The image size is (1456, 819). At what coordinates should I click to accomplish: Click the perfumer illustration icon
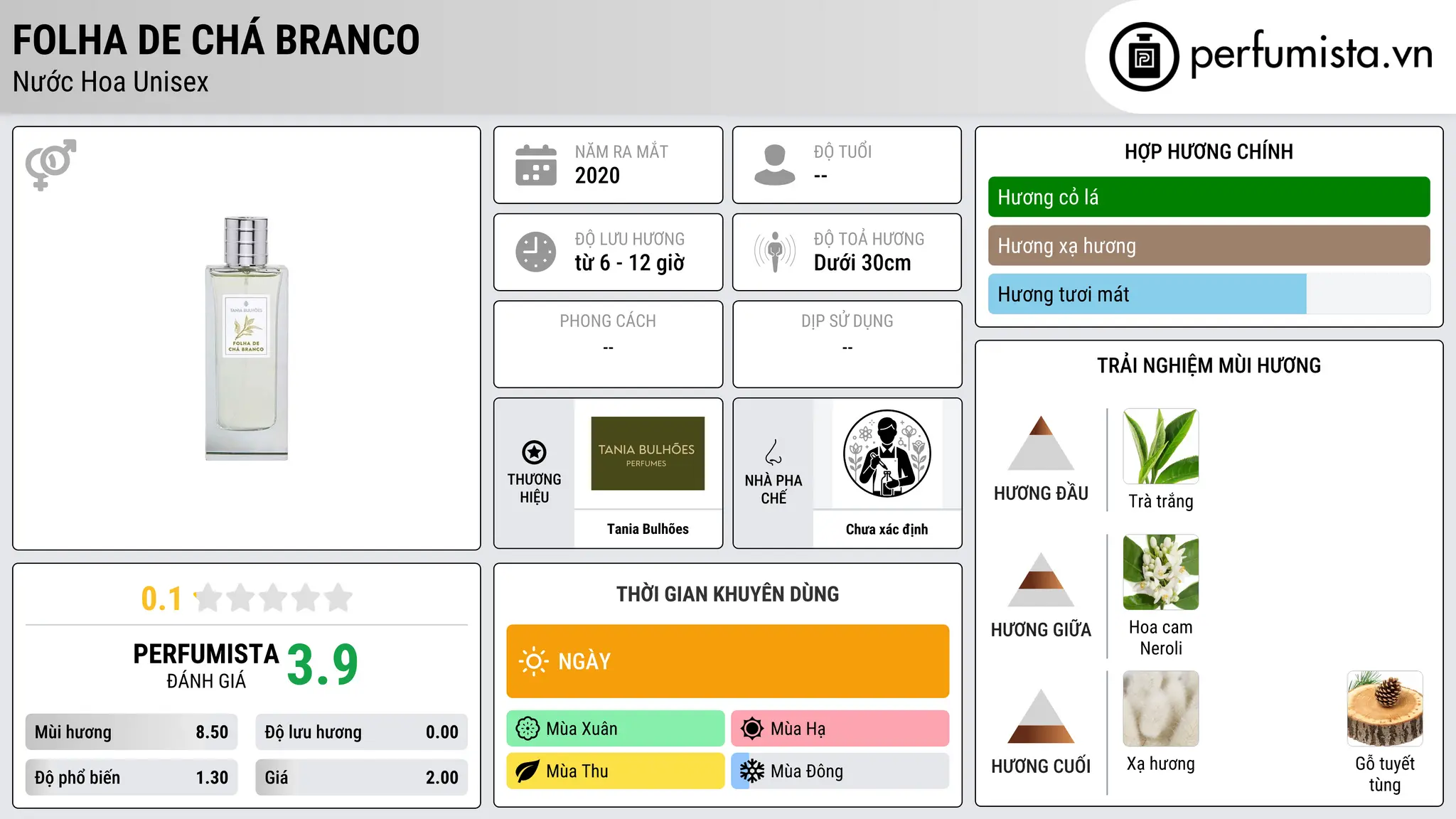(x=887, y=454)
